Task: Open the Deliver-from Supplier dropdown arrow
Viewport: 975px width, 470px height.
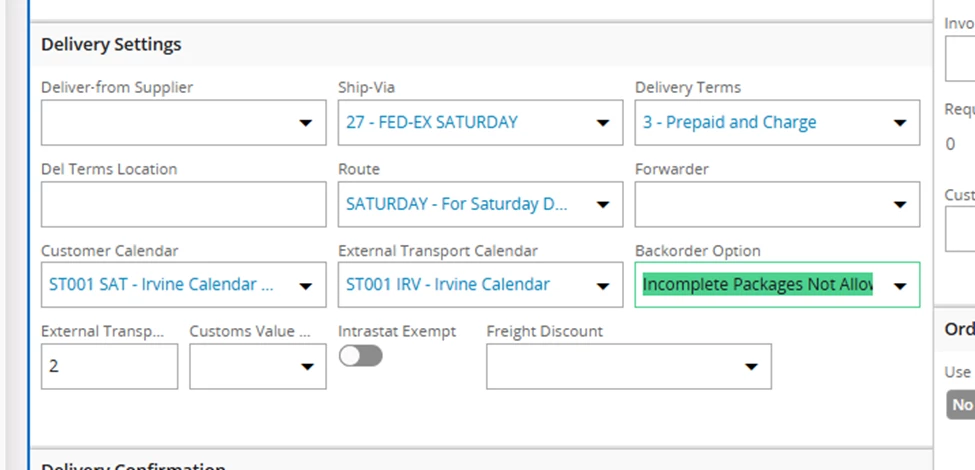Action: tap(305, 123)
